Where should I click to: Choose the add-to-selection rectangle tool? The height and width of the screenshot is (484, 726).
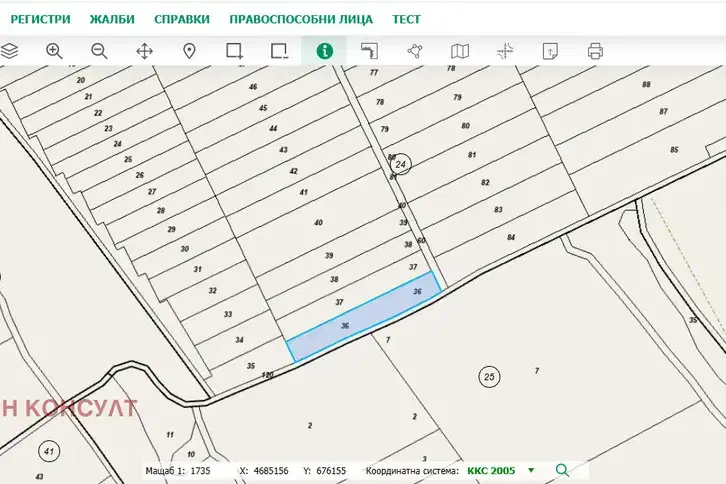234,51
